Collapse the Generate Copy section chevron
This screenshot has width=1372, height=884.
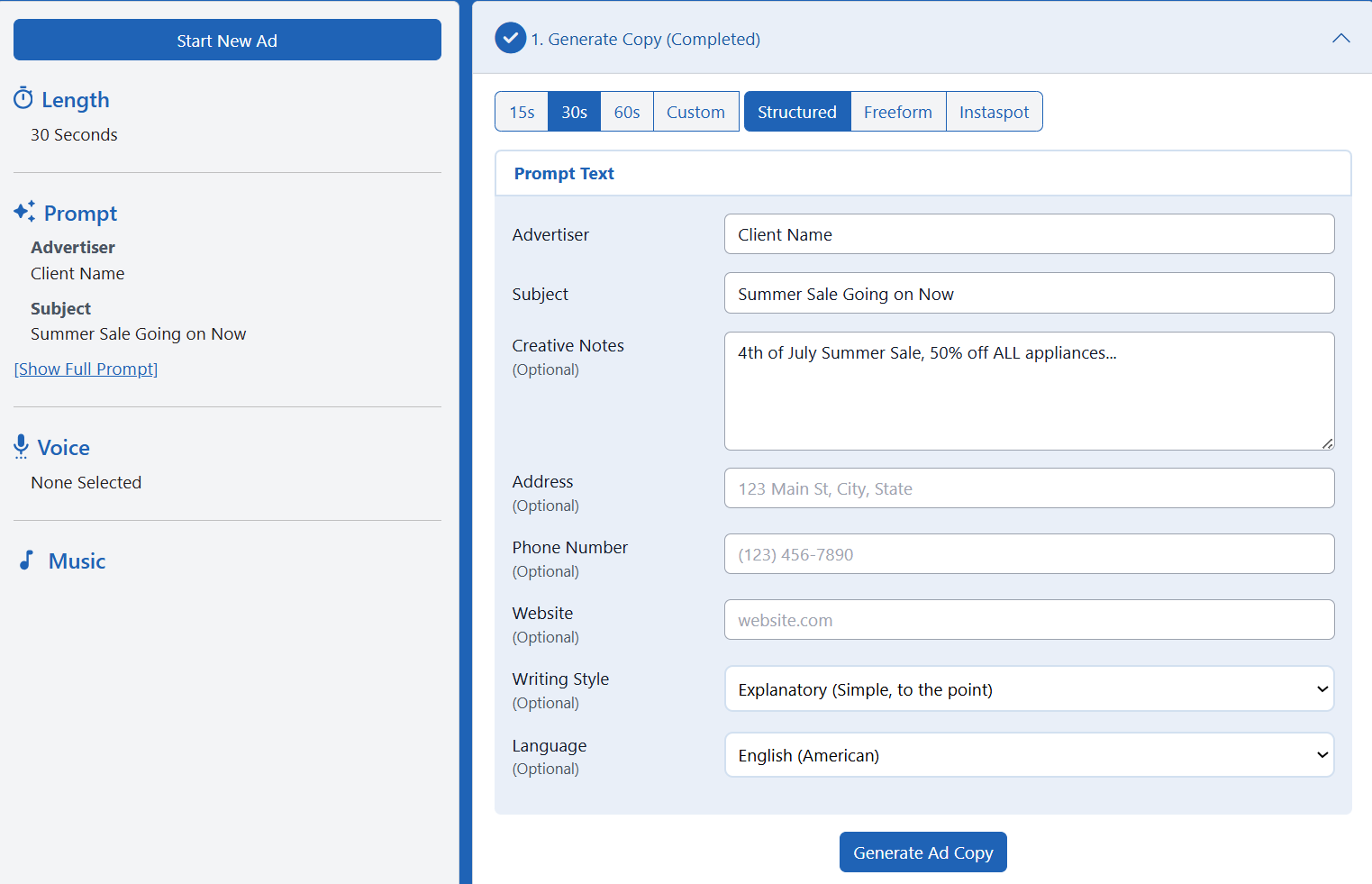(1340, 38)
